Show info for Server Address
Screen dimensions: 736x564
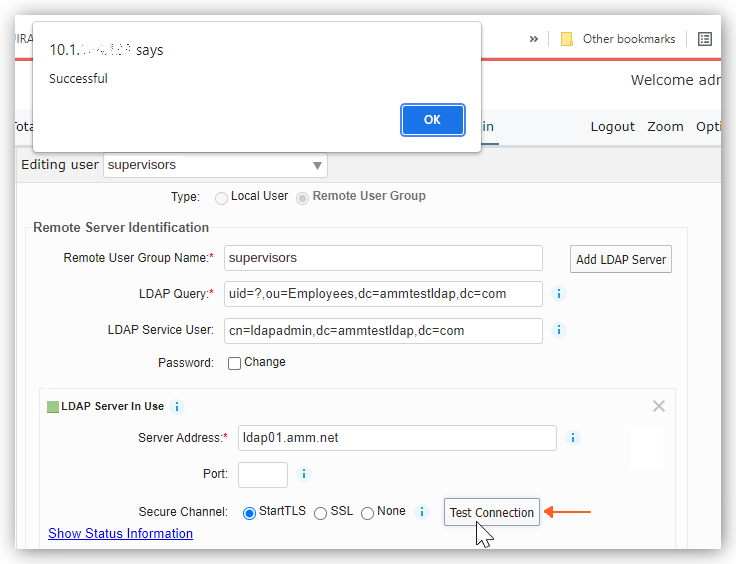pyautogui.click(x=573, y=438)
